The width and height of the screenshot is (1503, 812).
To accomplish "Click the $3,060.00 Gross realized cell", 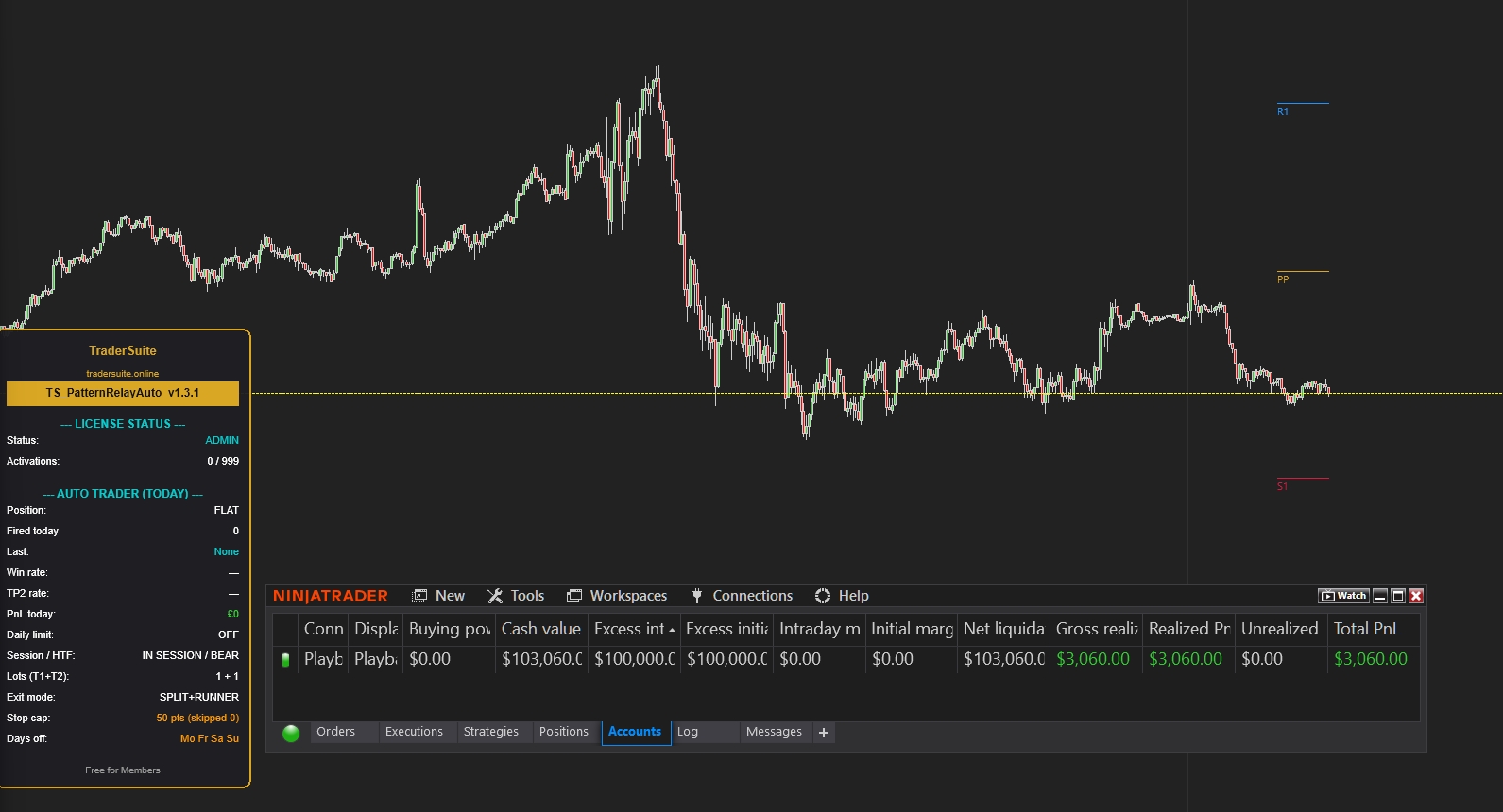I will [x=1097, y=659].
